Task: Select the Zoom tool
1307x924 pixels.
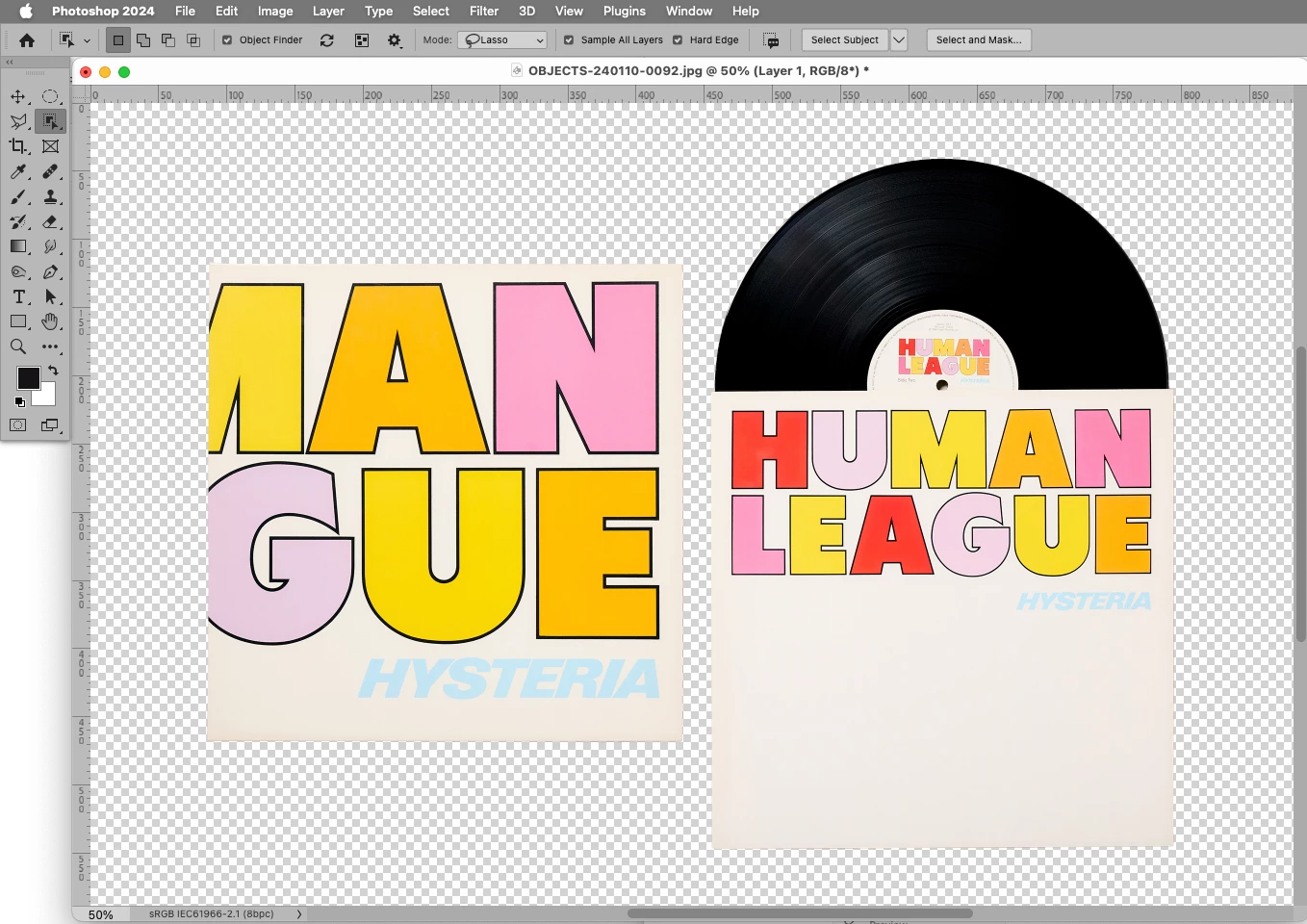Action: [18, 346]
